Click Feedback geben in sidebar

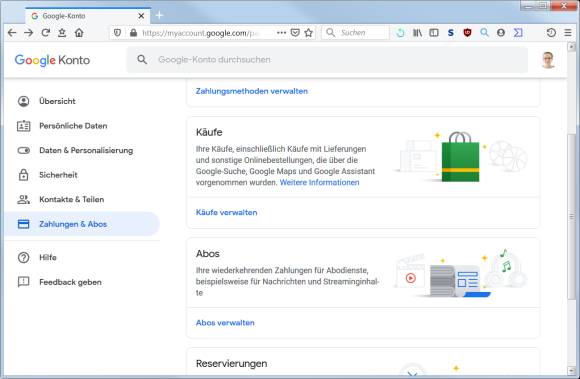click(x=82, y=282)
